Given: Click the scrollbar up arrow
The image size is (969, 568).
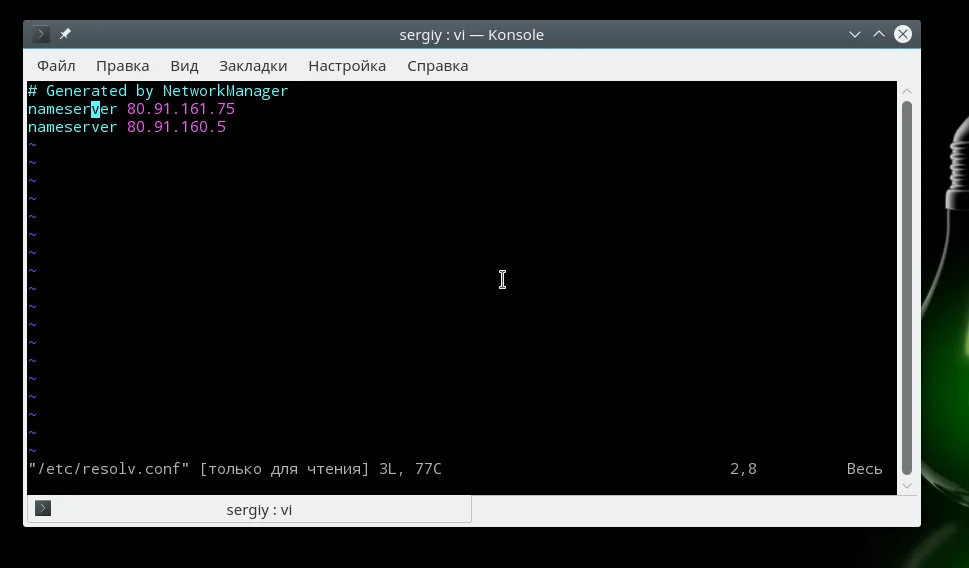Looking at the screenshot, I should click(x=907, y=91).
